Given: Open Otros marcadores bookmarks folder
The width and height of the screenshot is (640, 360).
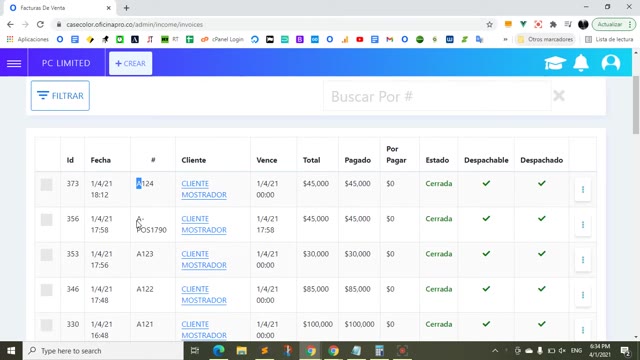Looking at the screenshot, I should point(545,39).
